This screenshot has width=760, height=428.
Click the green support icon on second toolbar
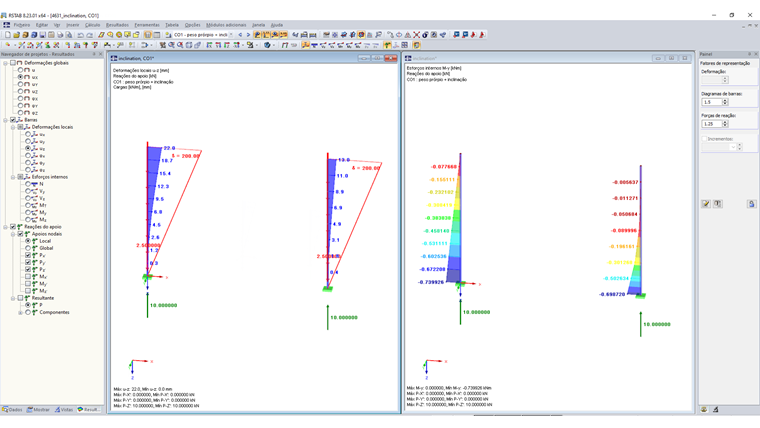[387, 45]
